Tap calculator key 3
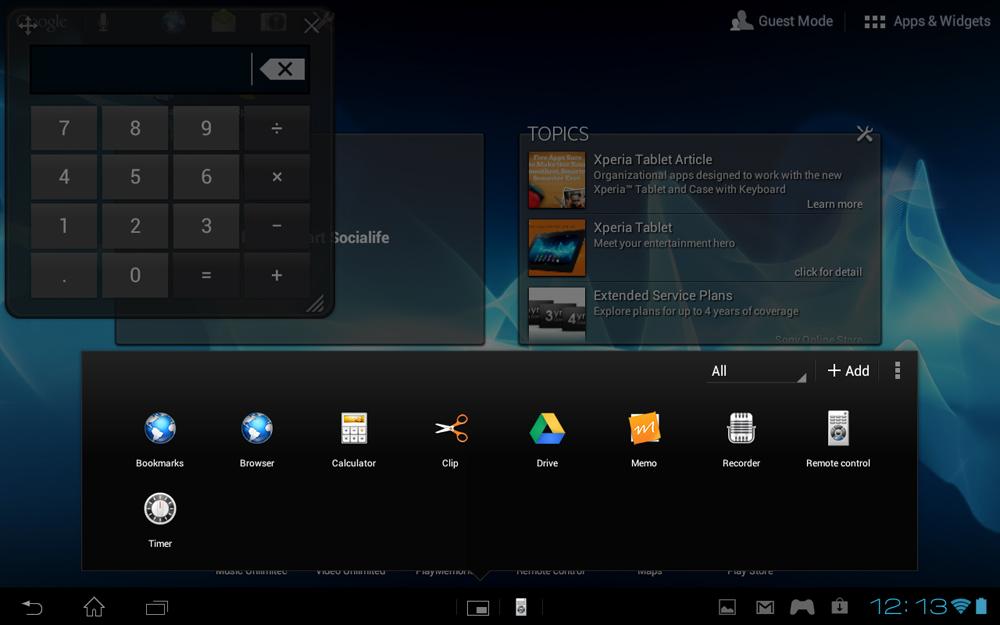The width and height of the screenshot is (1000, 625). [x=206, y=226]
